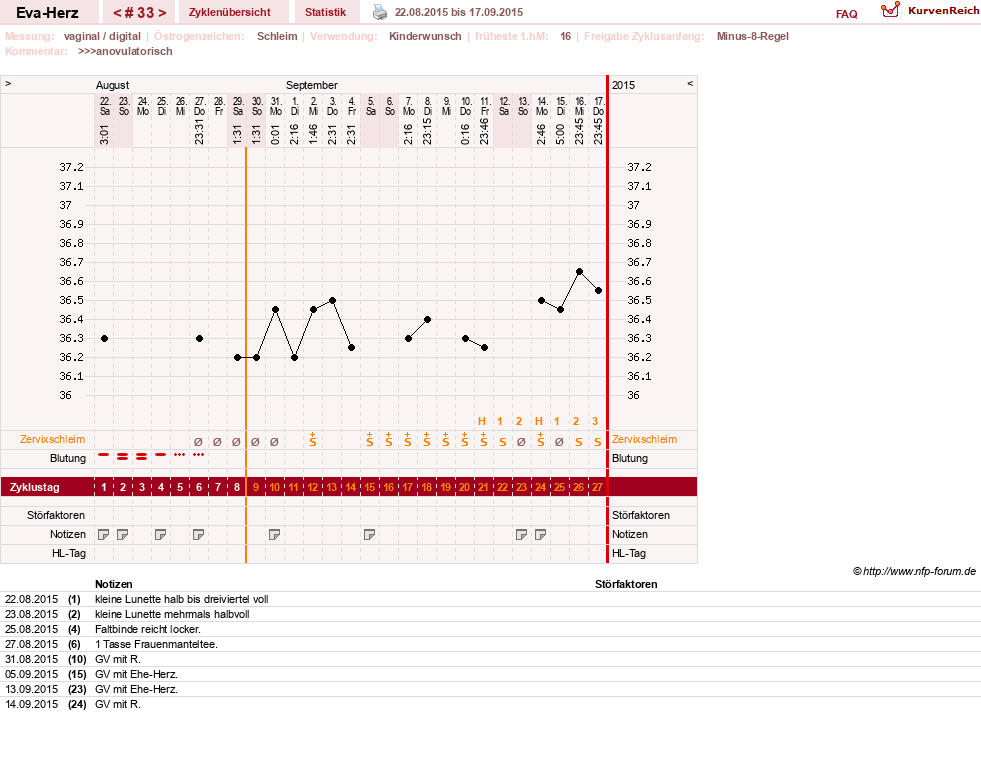Open the FAQ link

(846, 14)
